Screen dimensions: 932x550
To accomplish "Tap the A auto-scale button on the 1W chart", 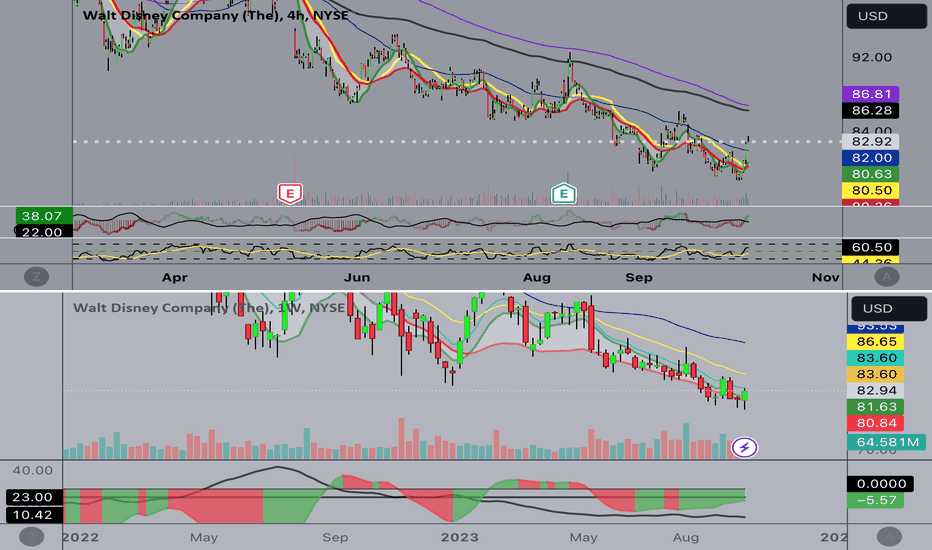I will coord(889,537).
